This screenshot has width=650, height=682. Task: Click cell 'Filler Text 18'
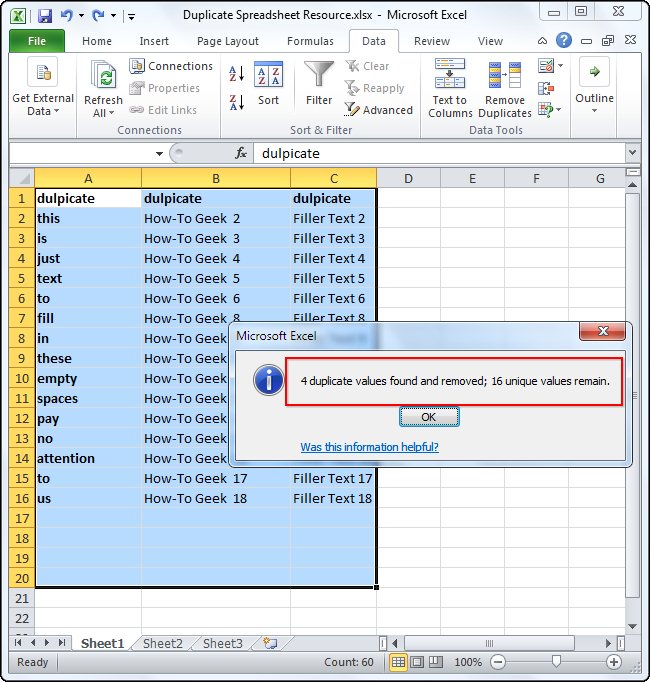pyautogui.click(x=333, y=498)
